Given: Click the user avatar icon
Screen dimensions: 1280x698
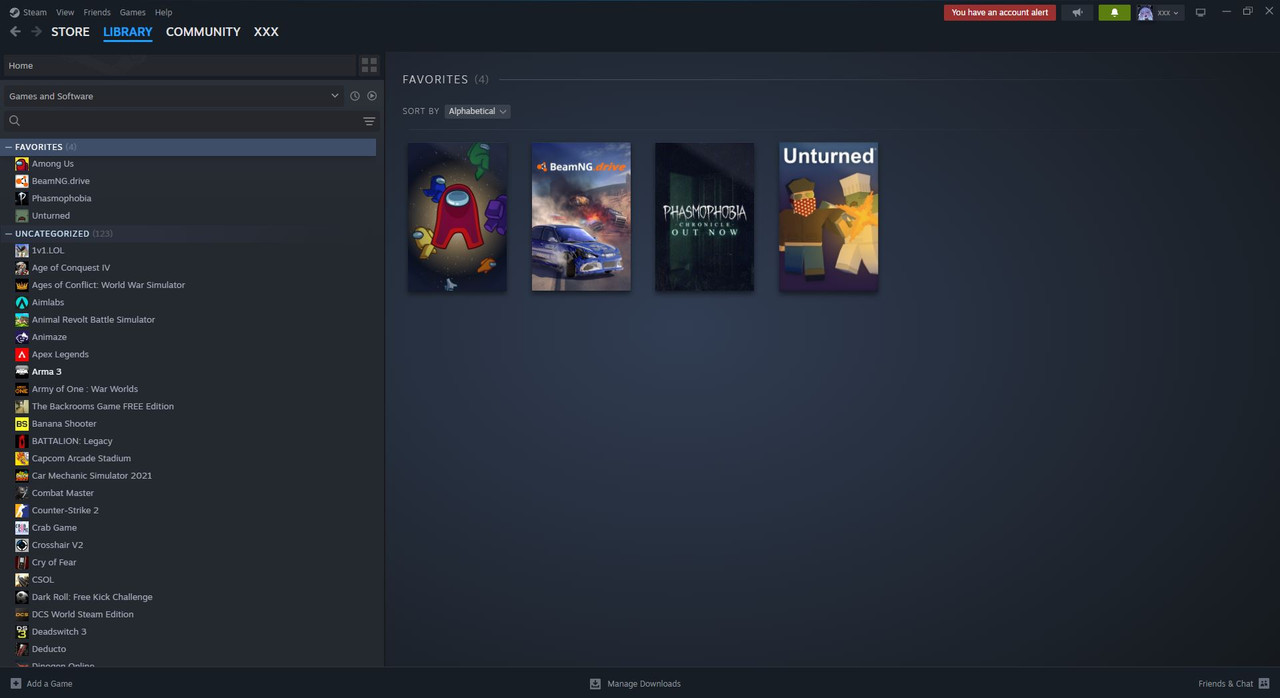Looking at the screenshot, I should (1145, 13).
